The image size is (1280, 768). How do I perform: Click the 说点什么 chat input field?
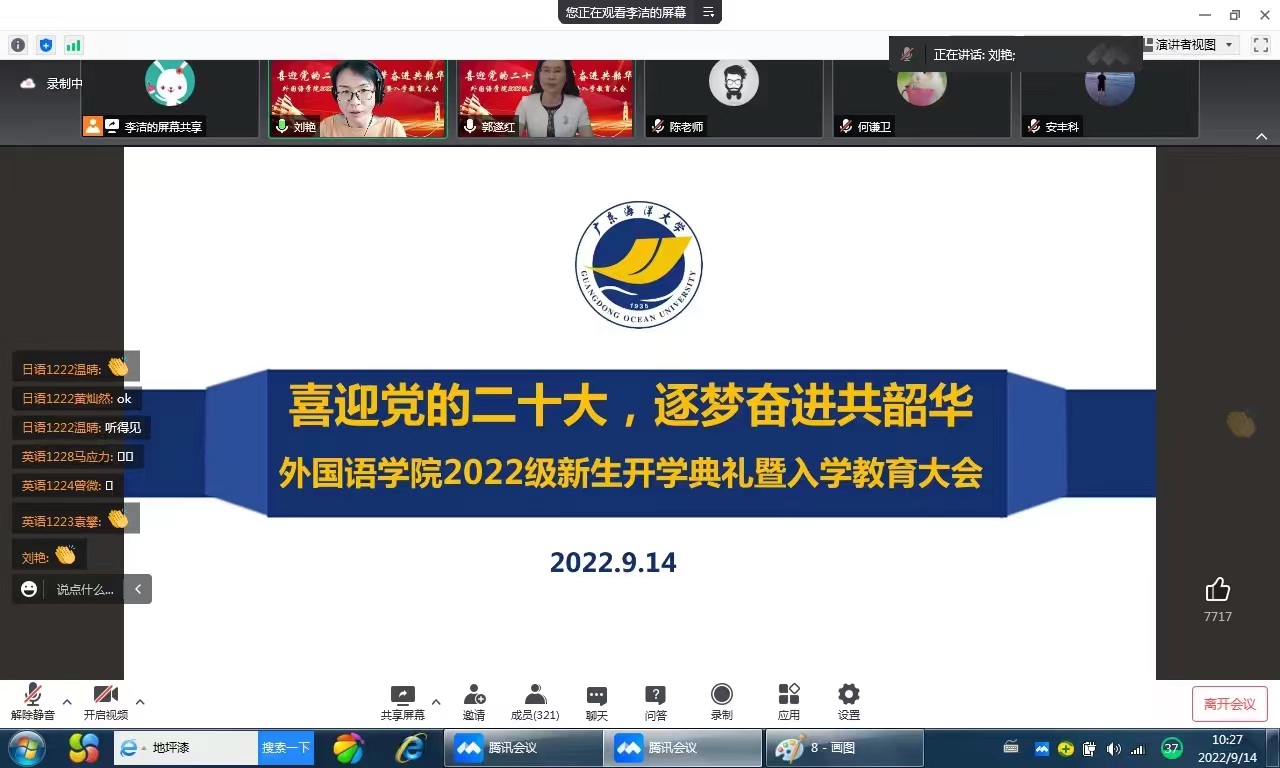point(85,589)
